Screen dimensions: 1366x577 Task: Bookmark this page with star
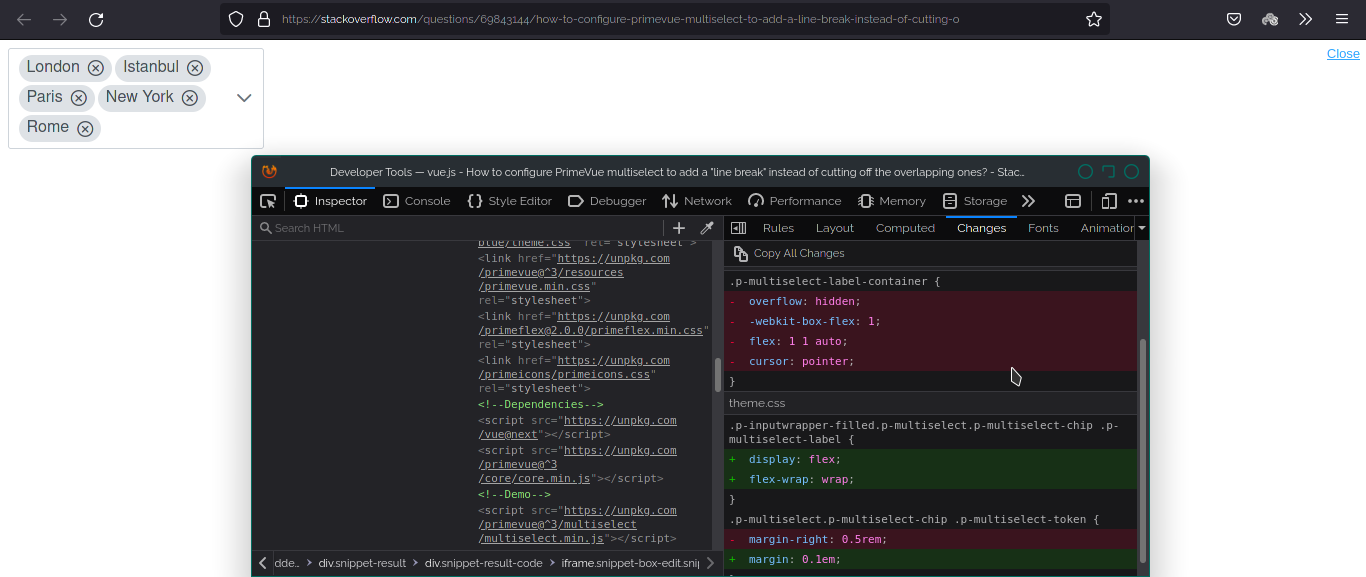click(x=1094, y=19)
